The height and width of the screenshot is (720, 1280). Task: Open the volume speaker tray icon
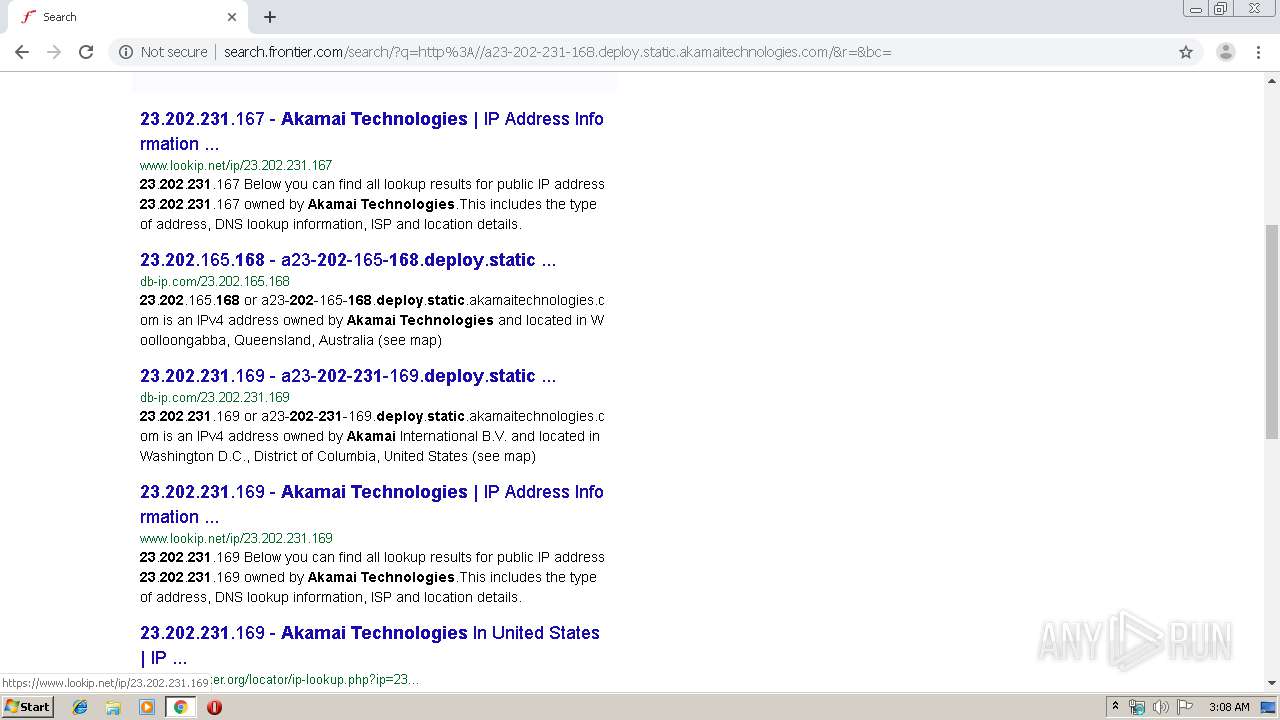point(1160,707)
